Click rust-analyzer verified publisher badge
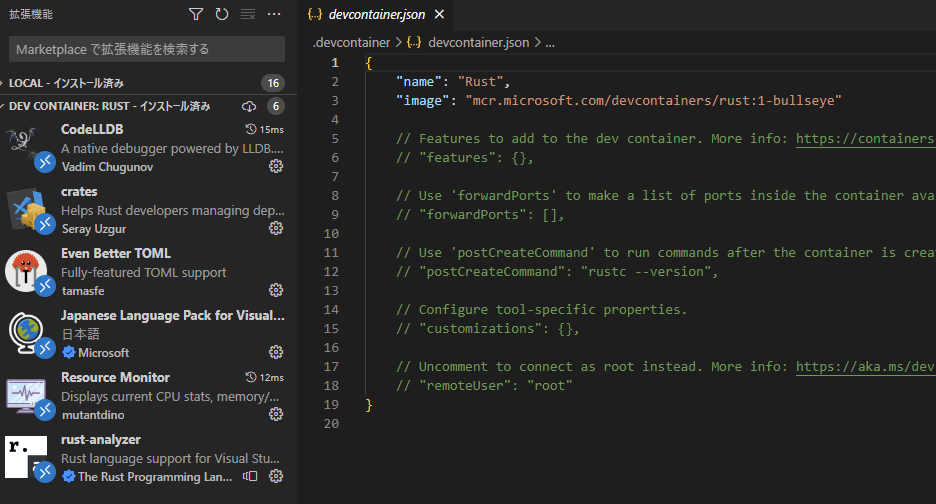The image size is (936, 504). (69, 477)
